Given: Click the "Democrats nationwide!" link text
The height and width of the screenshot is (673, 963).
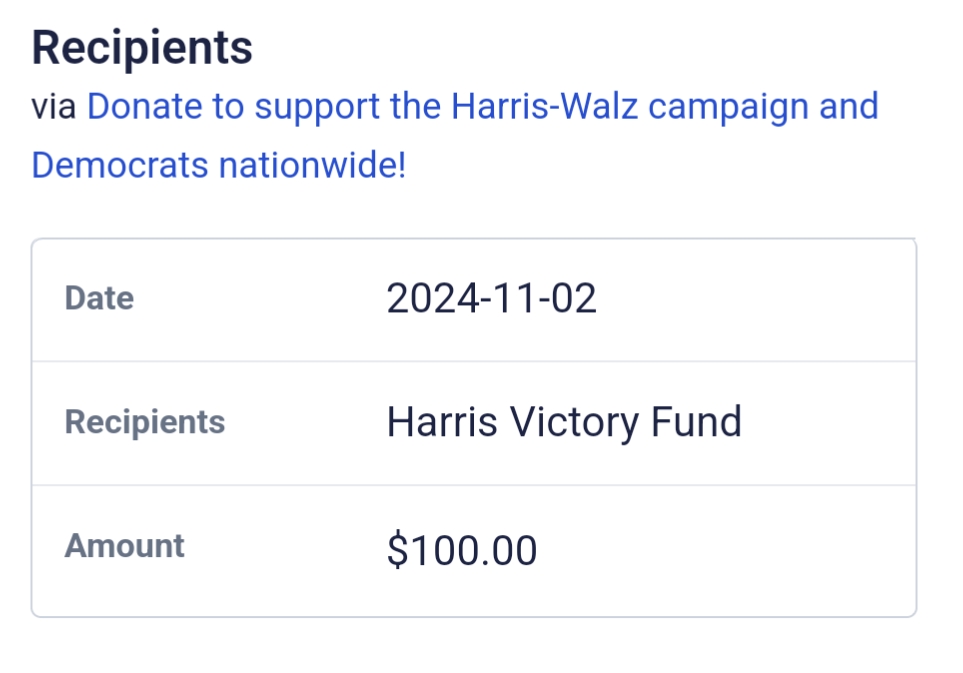Looking at the screenshot, I should point(218,165).
